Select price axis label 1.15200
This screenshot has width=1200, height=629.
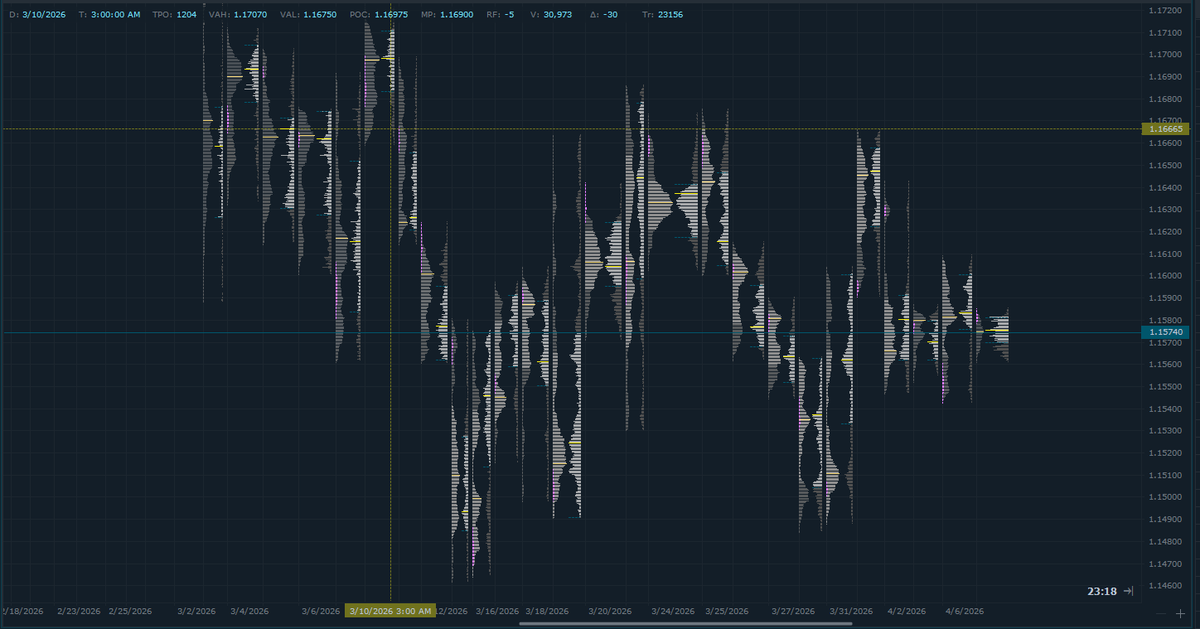(x=1167, y=452)
